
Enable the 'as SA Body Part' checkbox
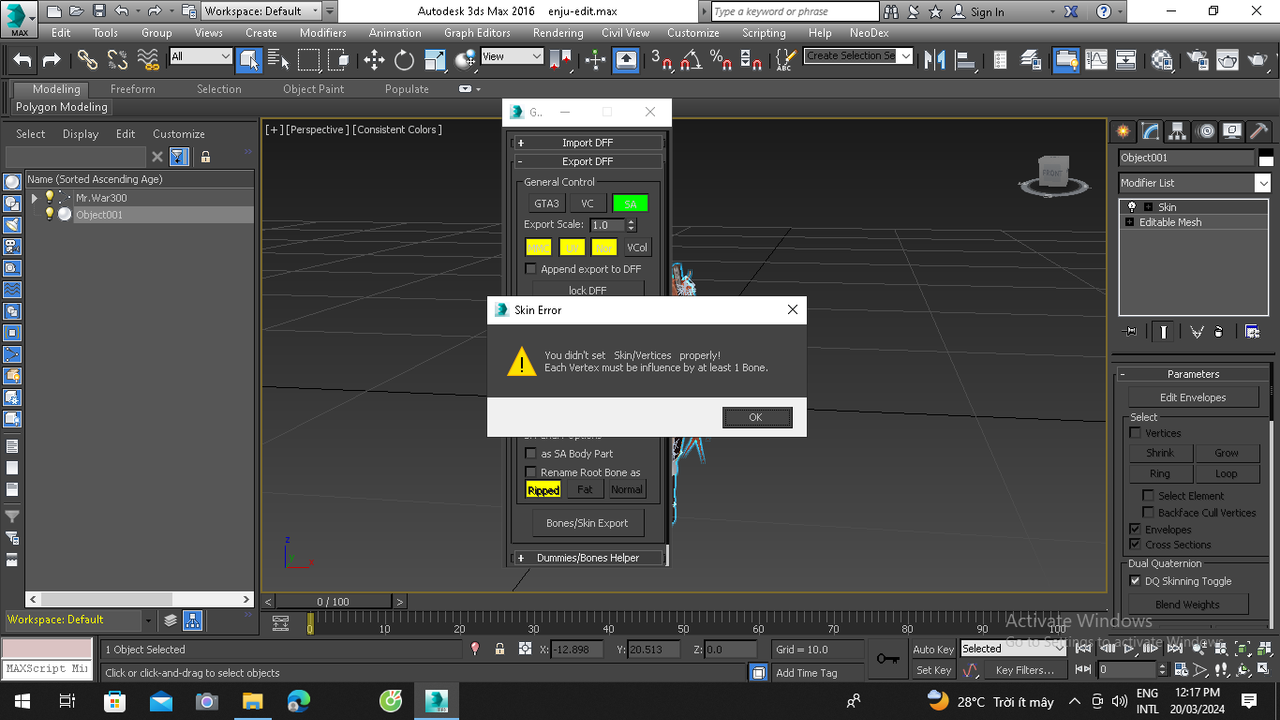pyautogui.click(x=531, y=453)
